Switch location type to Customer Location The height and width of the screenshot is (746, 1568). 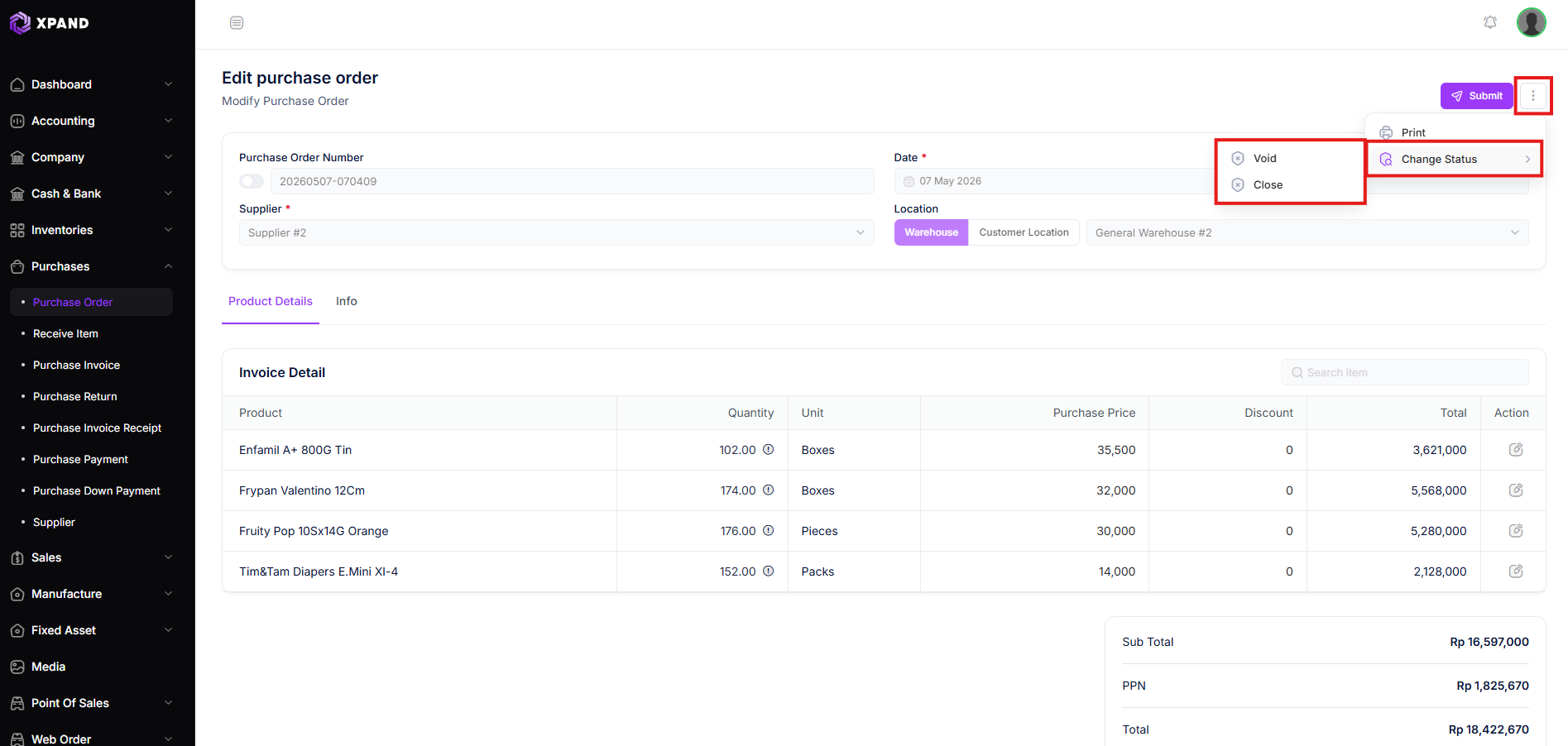click(1024, 232)
